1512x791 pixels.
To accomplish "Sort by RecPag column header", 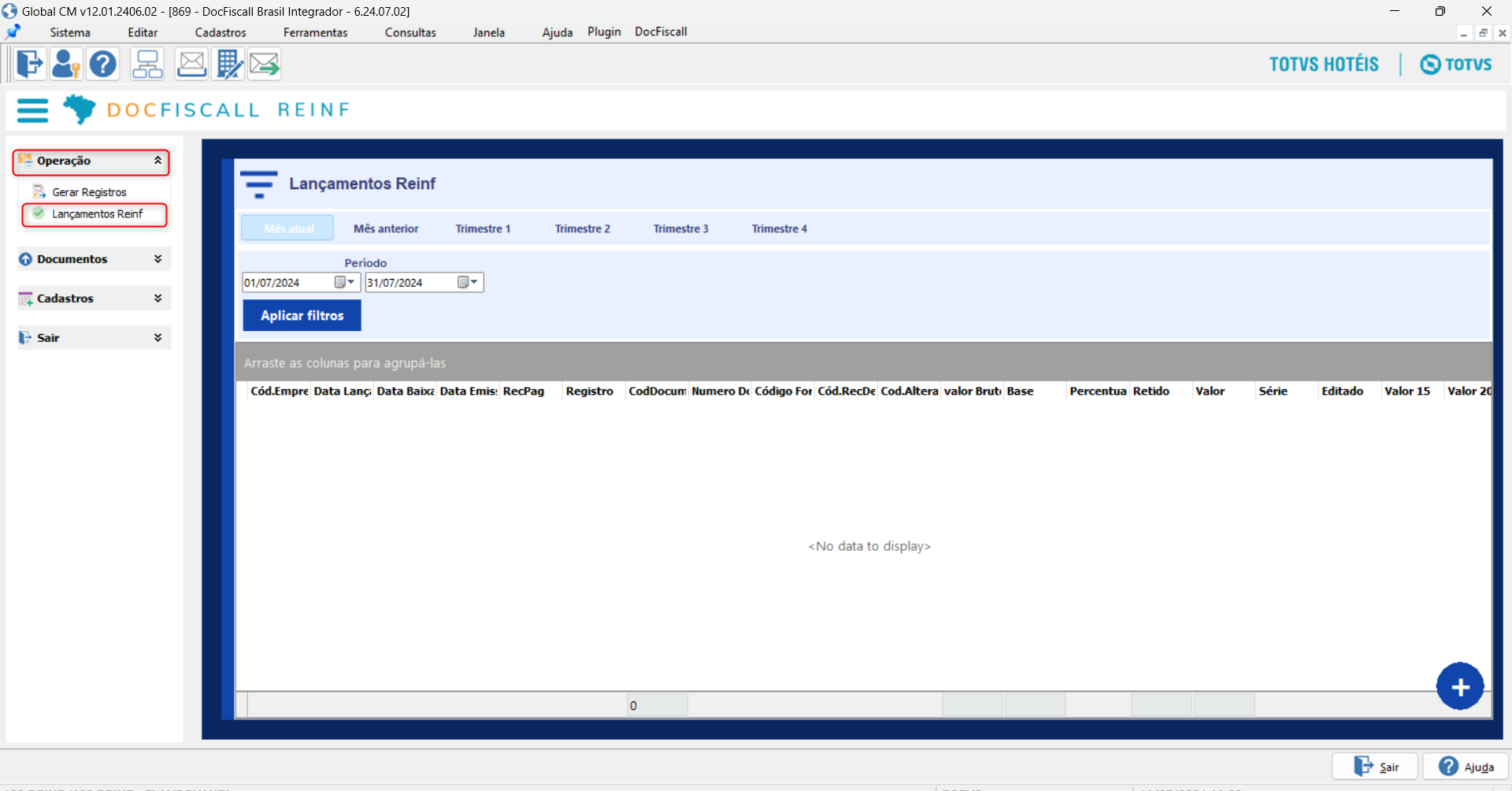I will pyautogui.click(x=531, y=391).
